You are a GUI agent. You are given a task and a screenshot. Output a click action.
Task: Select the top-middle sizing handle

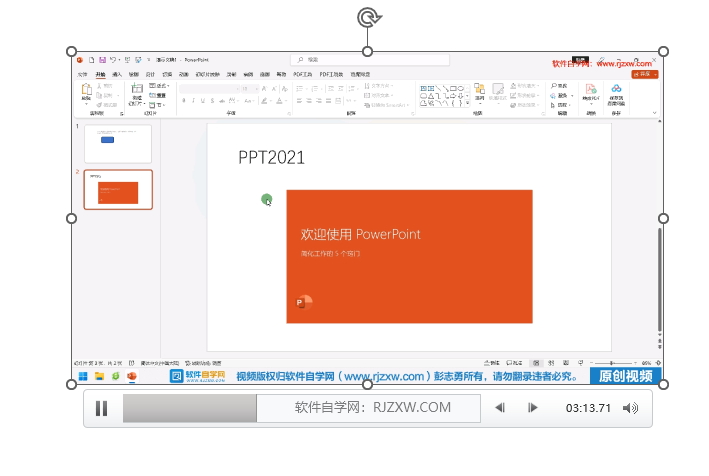[x=368, y=52]
